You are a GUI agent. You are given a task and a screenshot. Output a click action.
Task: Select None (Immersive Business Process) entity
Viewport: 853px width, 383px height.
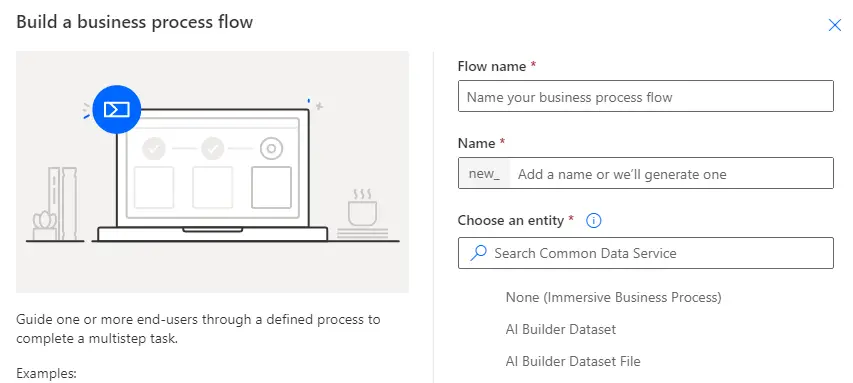tap(614, 298)
